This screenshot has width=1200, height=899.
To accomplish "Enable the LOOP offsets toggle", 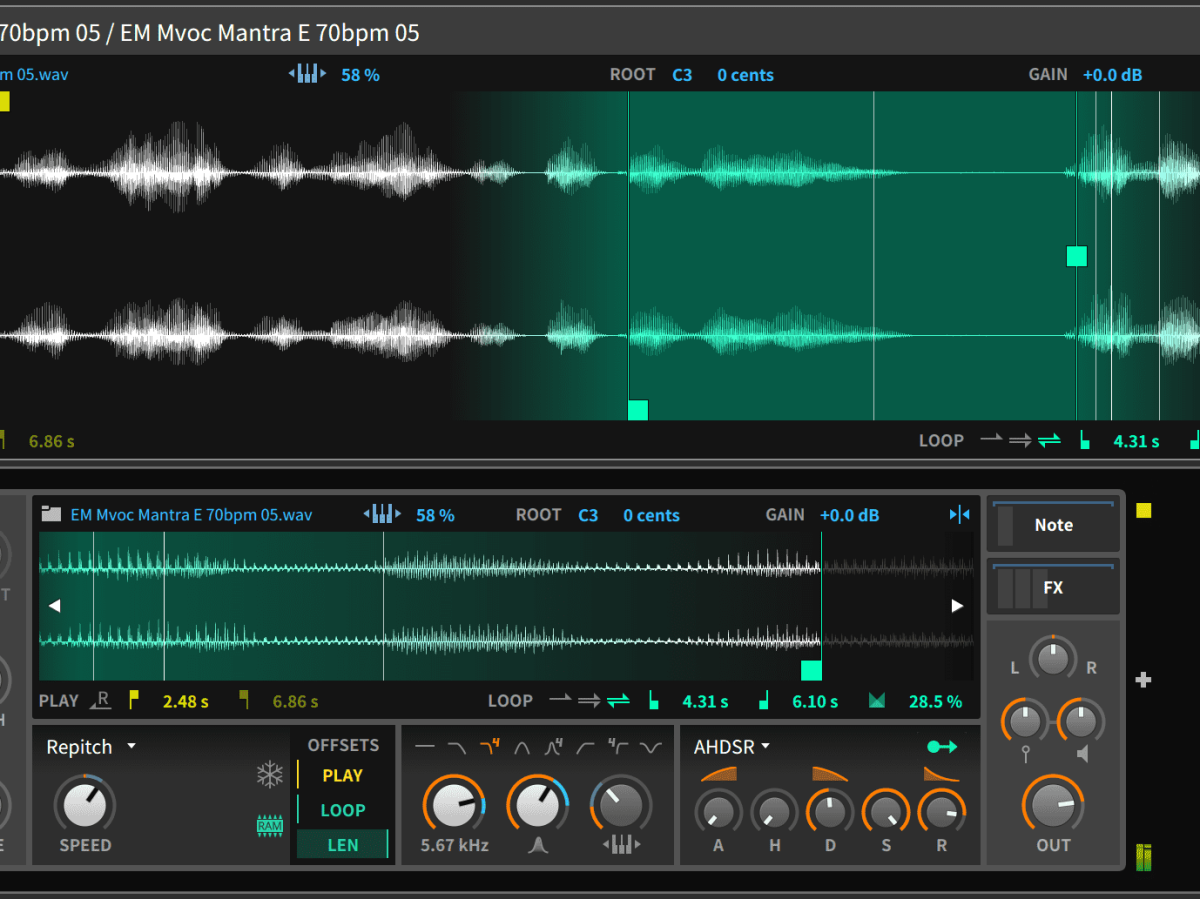I will [x=342, y=809].
